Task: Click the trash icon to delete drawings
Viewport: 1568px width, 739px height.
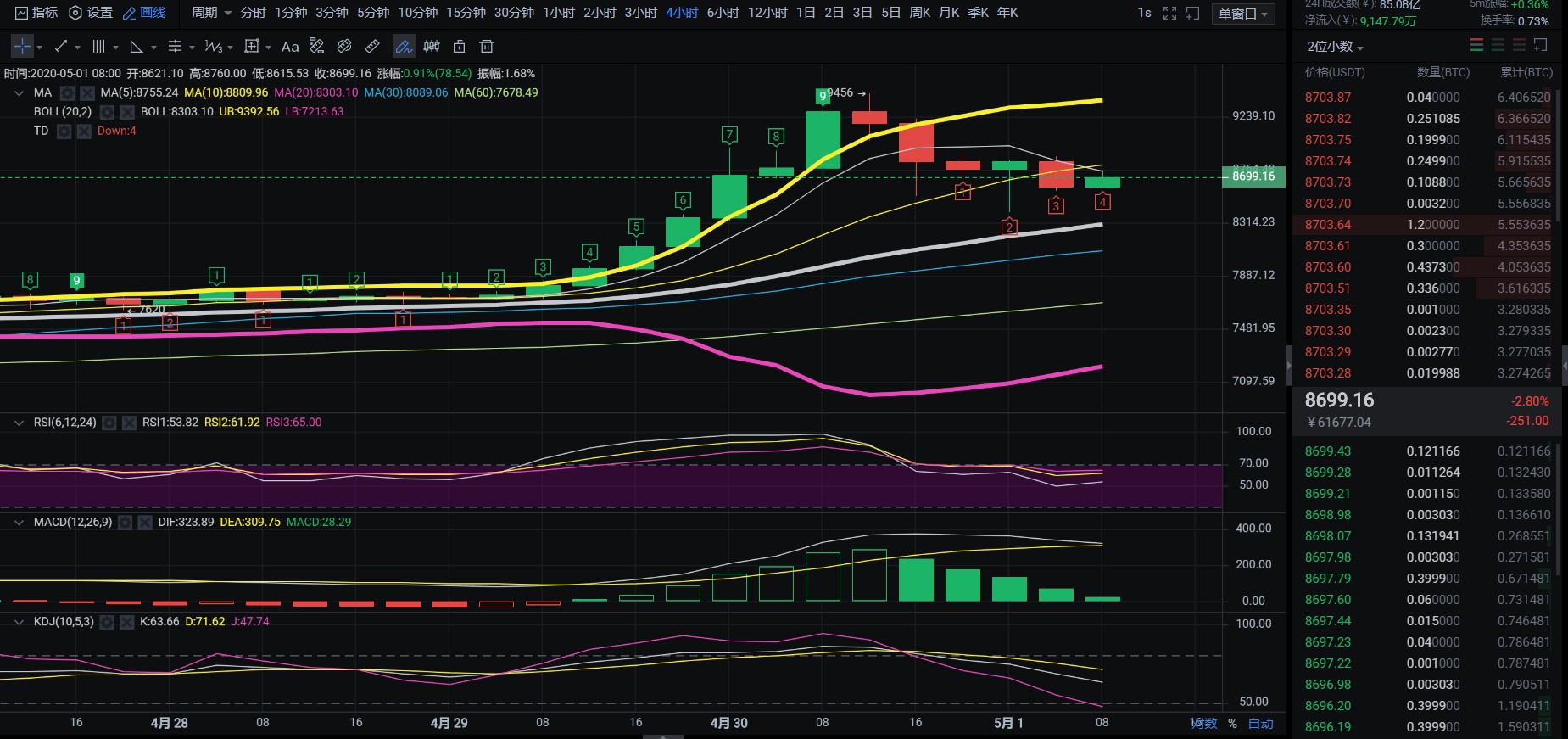Action: click(x=487, y=47)
